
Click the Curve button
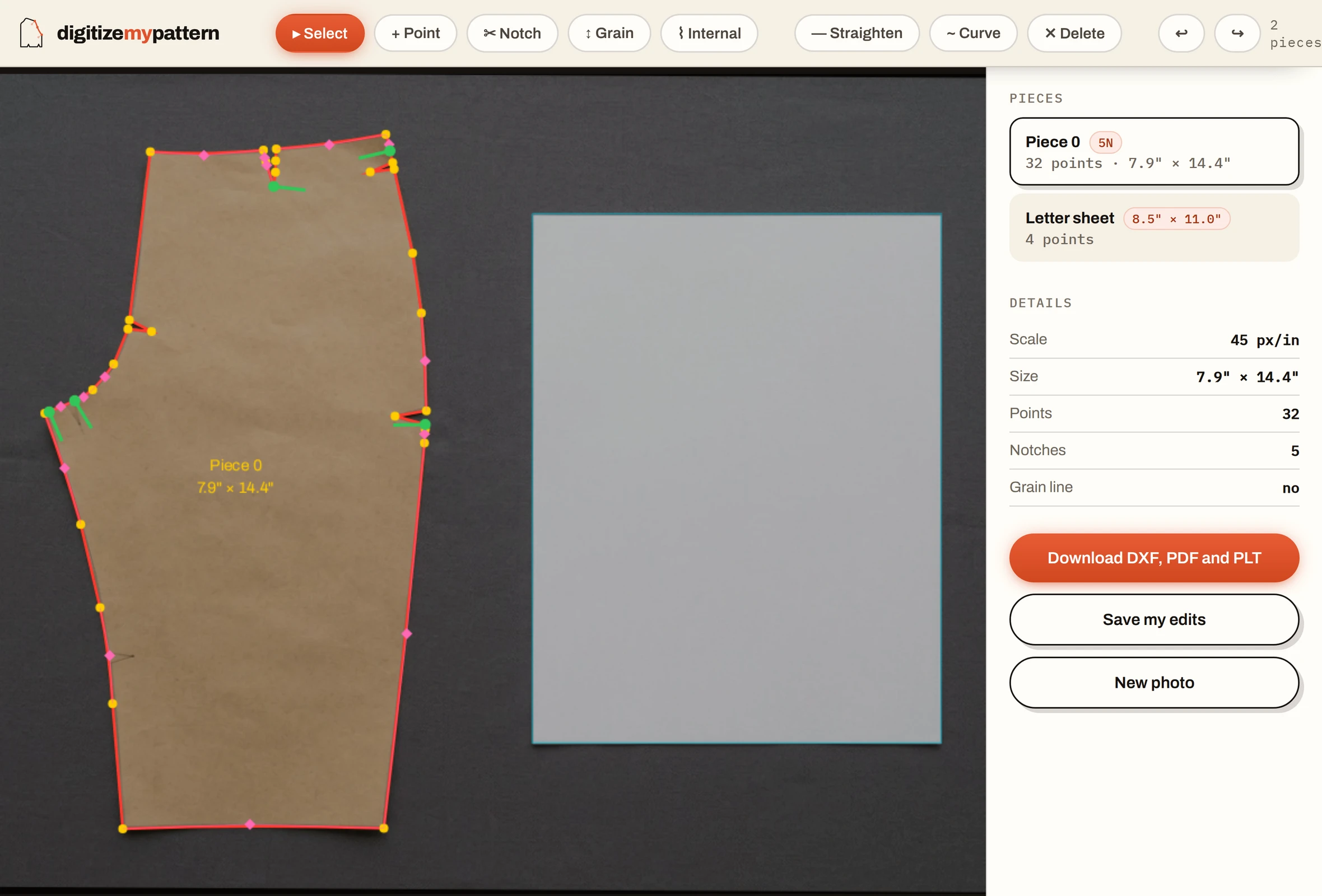pyautogui.click(x=974, y=33)
